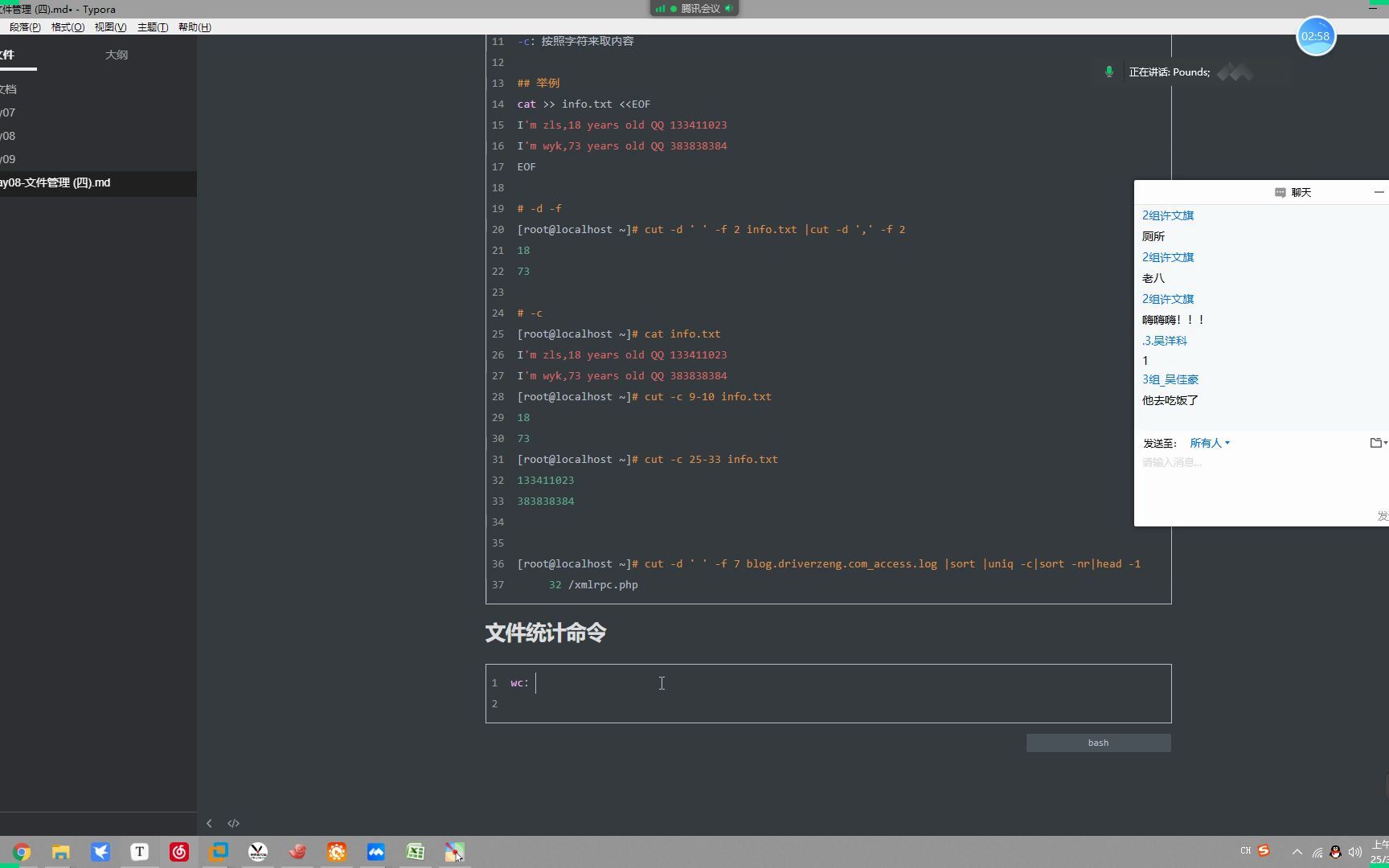Minimize the chat panel

tap(1379, 192)
